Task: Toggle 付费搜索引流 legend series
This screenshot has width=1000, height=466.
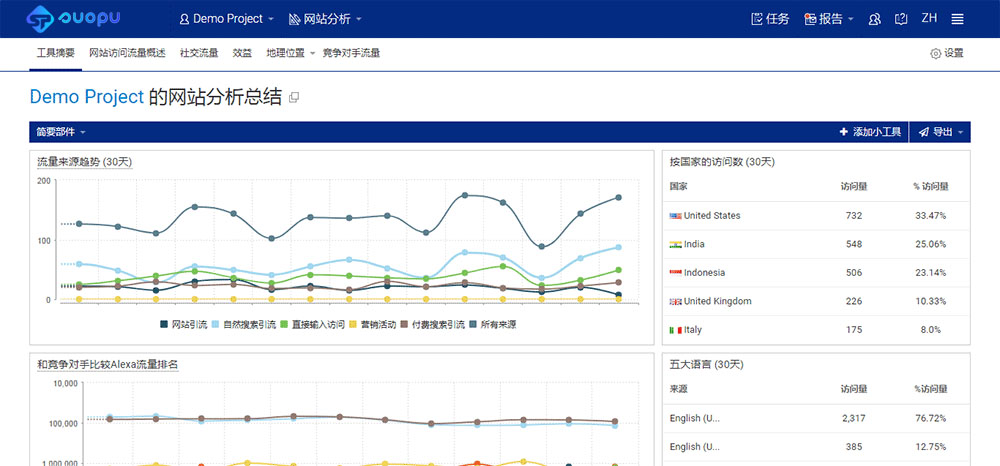Action: point(432,324)
